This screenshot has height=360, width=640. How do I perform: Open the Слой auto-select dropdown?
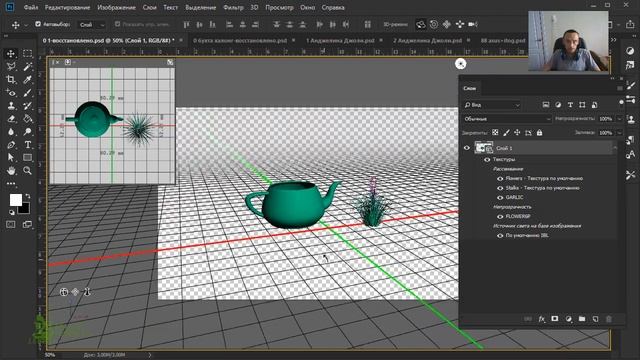[x=91, y=25]
